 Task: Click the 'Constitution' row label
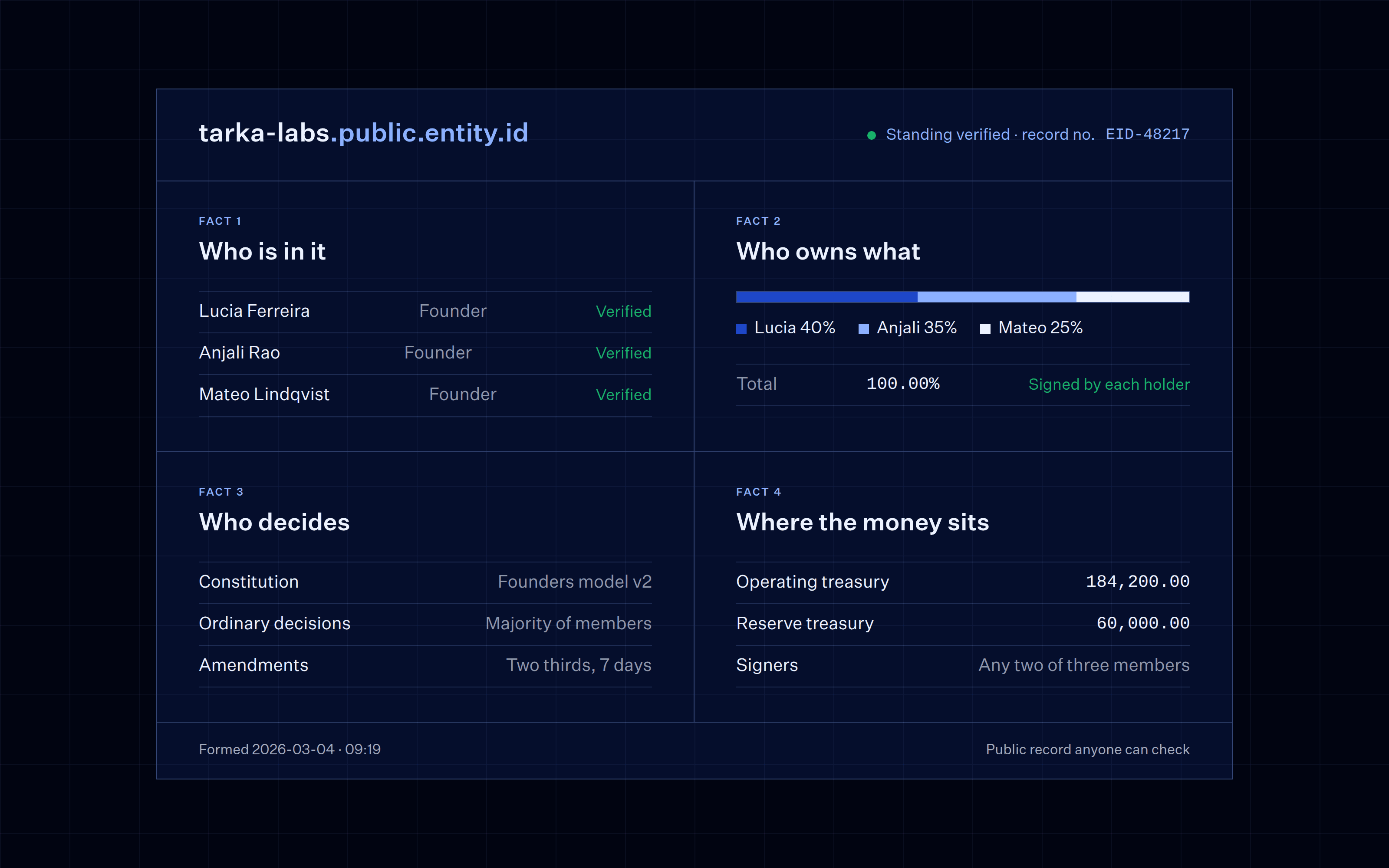coord(249,582)
